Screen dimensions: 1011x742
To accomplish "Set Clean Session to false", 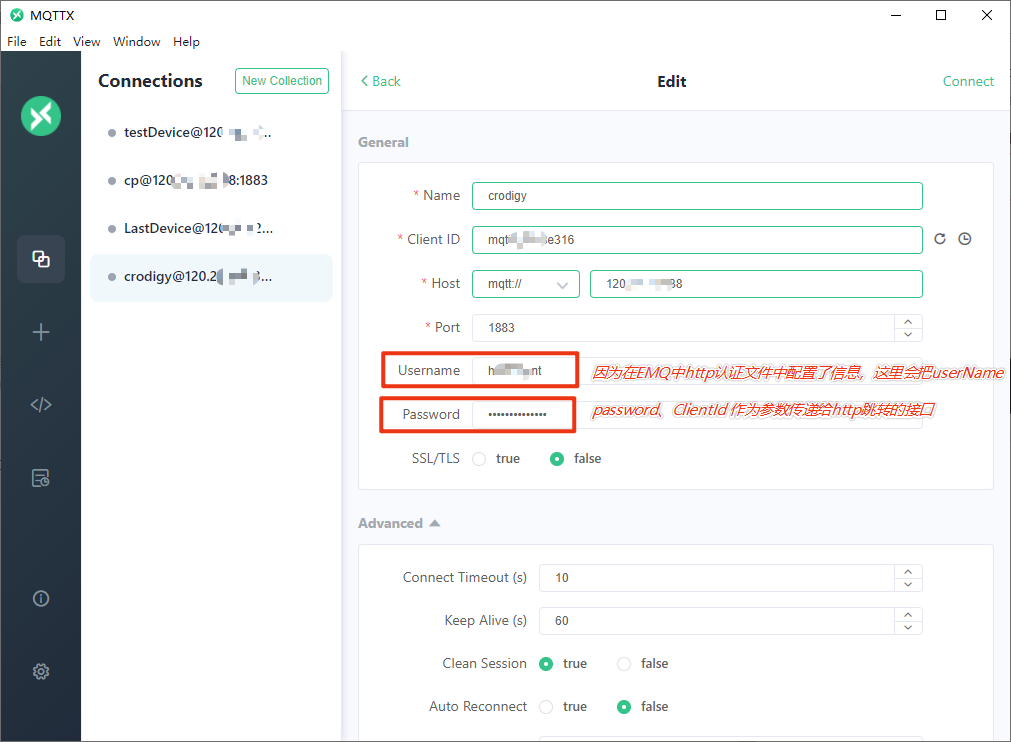I will [x=624, y=664].
